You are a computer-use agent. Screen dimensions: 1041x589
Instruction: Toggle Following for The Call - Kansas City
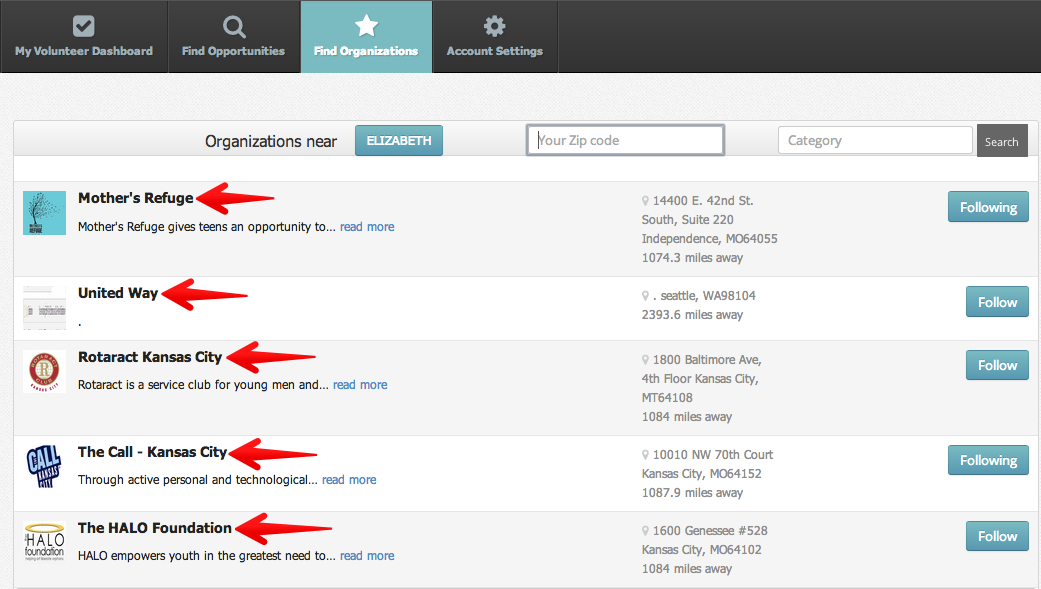[987, 461]
